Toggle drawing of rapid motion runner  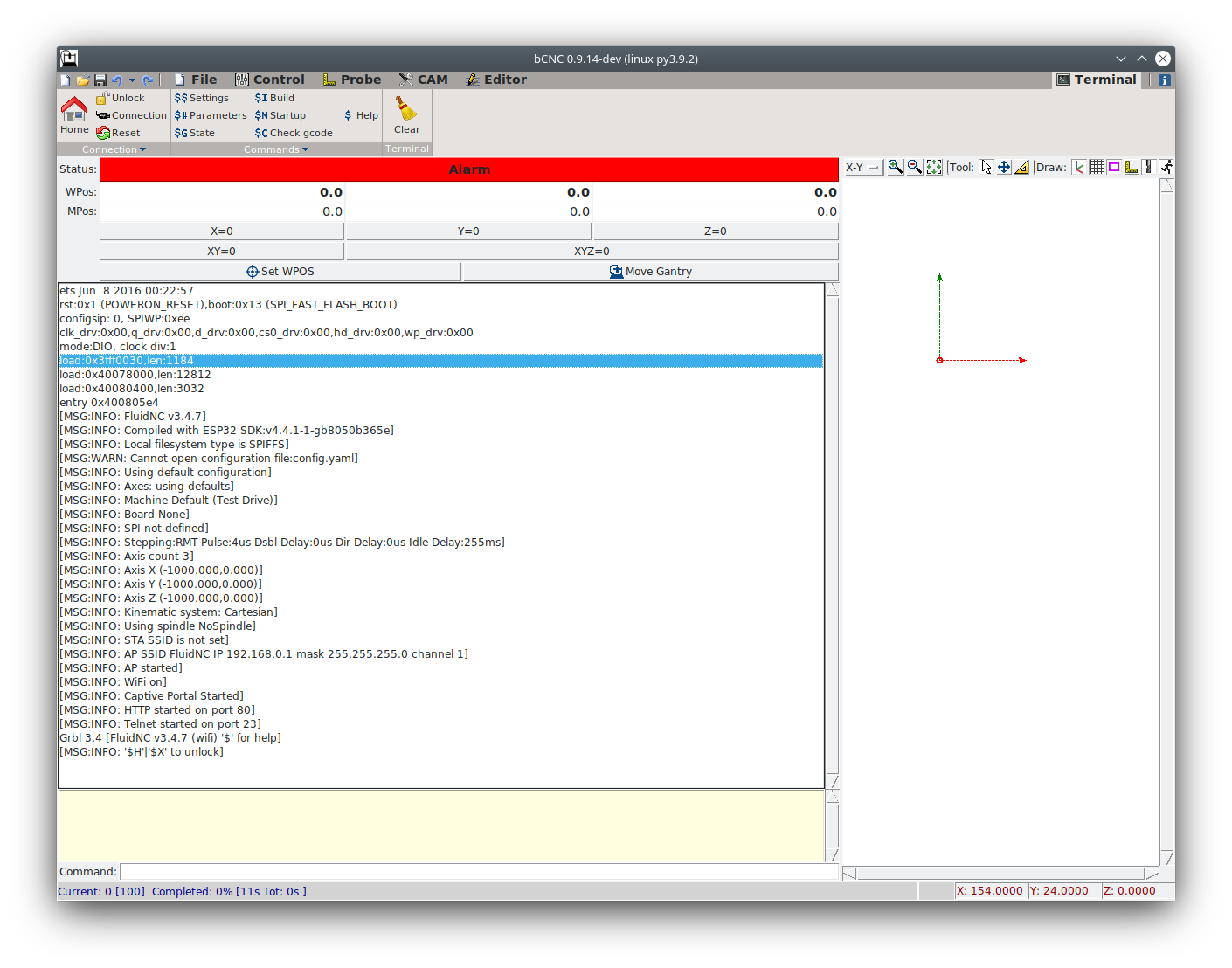point(1166,167)
